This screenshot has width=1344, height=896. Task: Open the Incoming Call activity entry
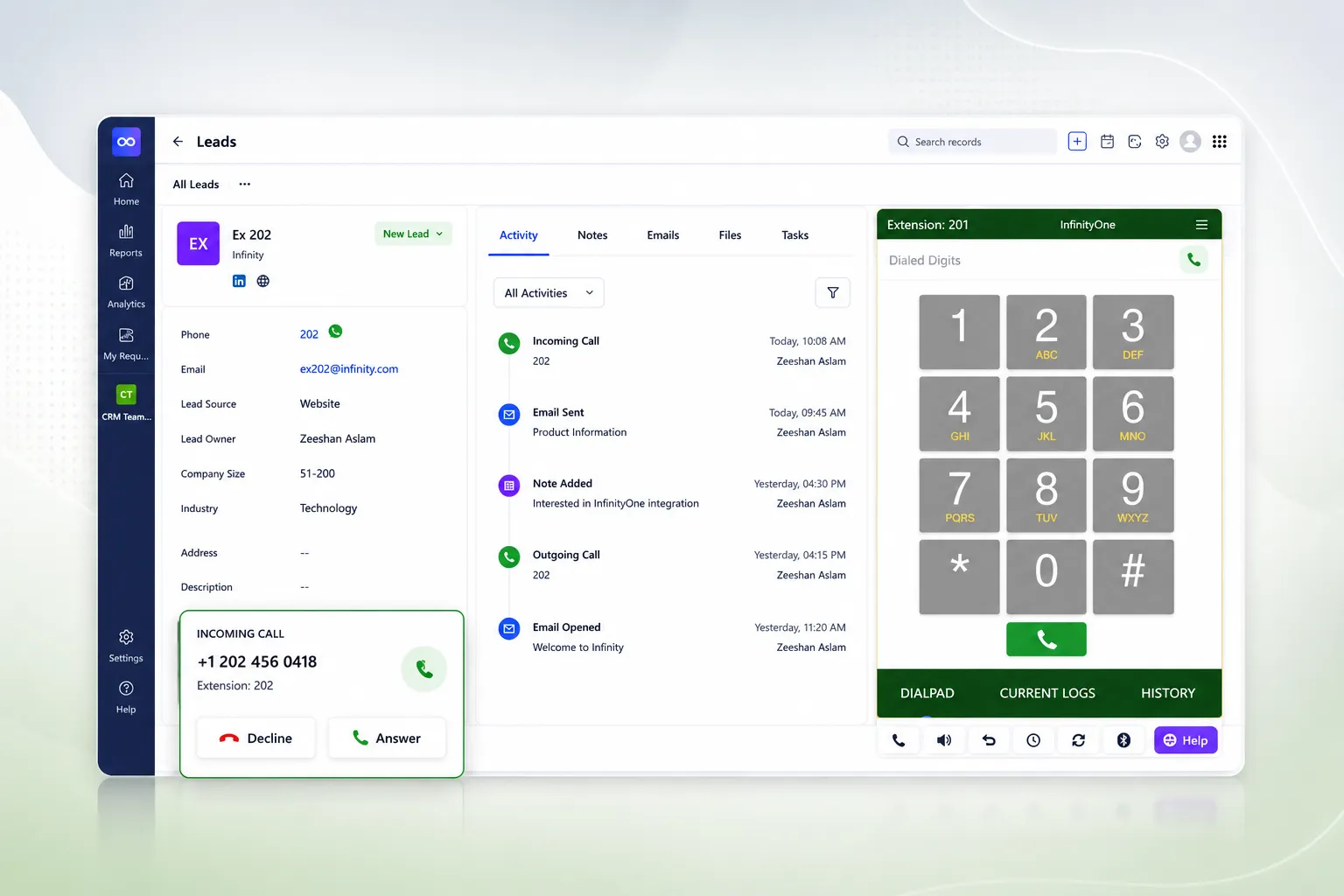click(672, 351)
